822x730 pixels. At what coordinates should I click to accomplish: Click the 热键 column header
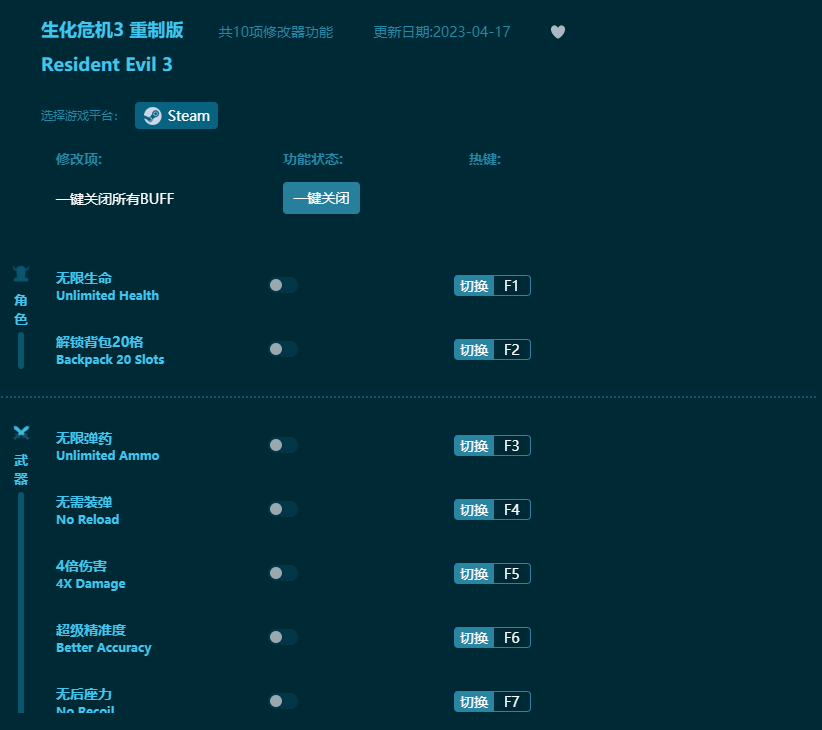(485, 159)
